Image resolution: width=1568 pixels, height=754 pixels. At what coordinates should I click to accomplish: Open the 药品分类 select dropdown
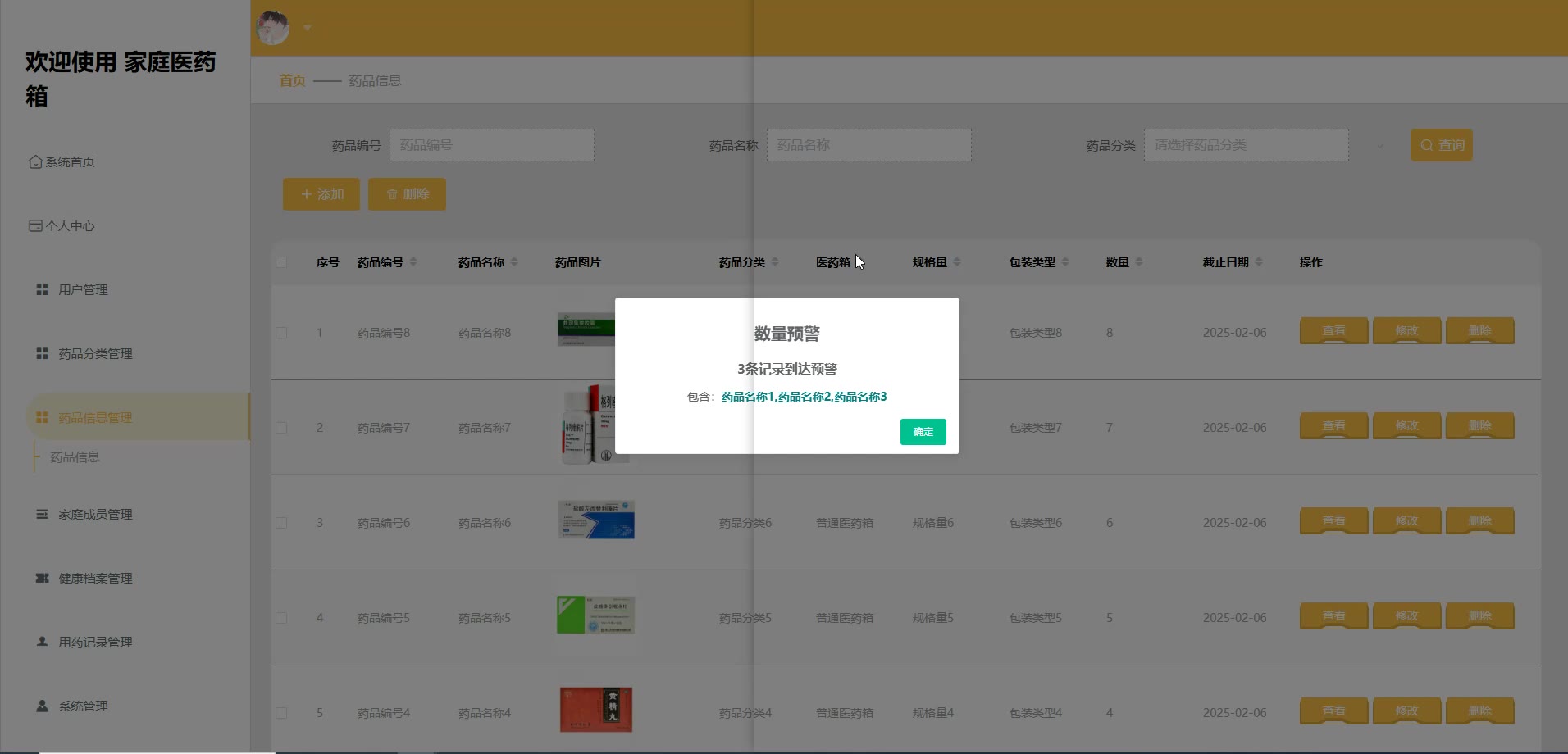1246,145
